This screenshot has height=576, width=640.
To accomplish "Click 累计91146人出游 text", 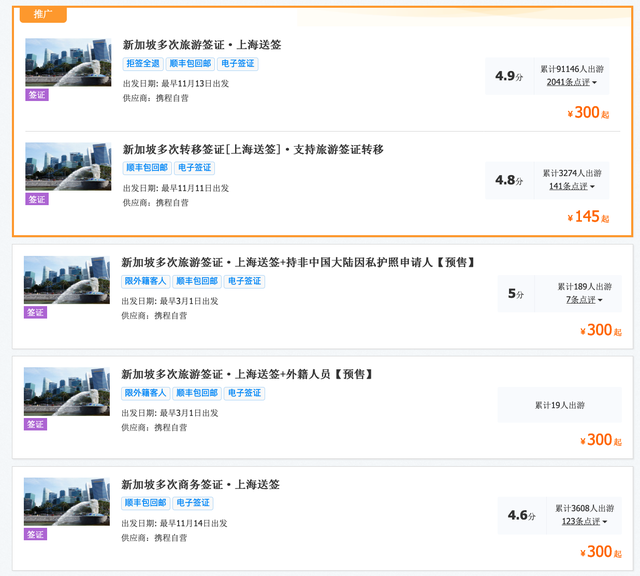I will coord(572,69).
